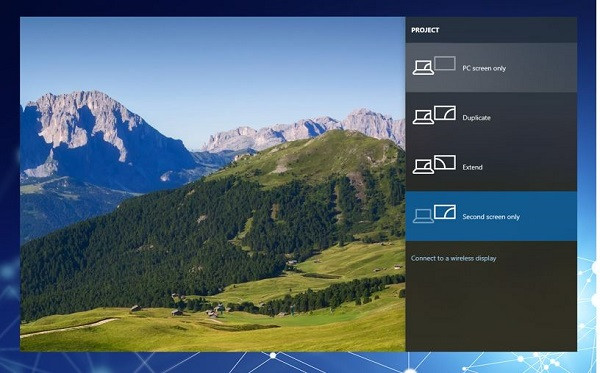
Task: Click the greyed monitor icon in PC screen only
Action: pyautogui.click(x=445, y=63)
